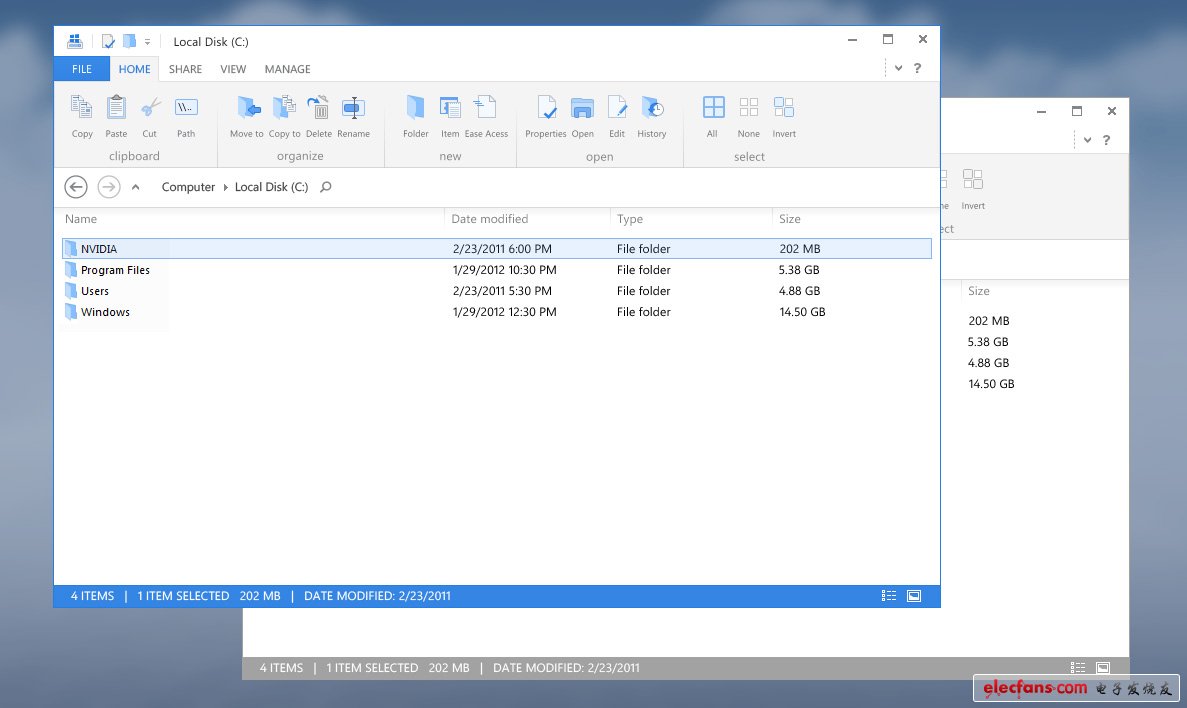Open the History icon in ribbon

652,108
